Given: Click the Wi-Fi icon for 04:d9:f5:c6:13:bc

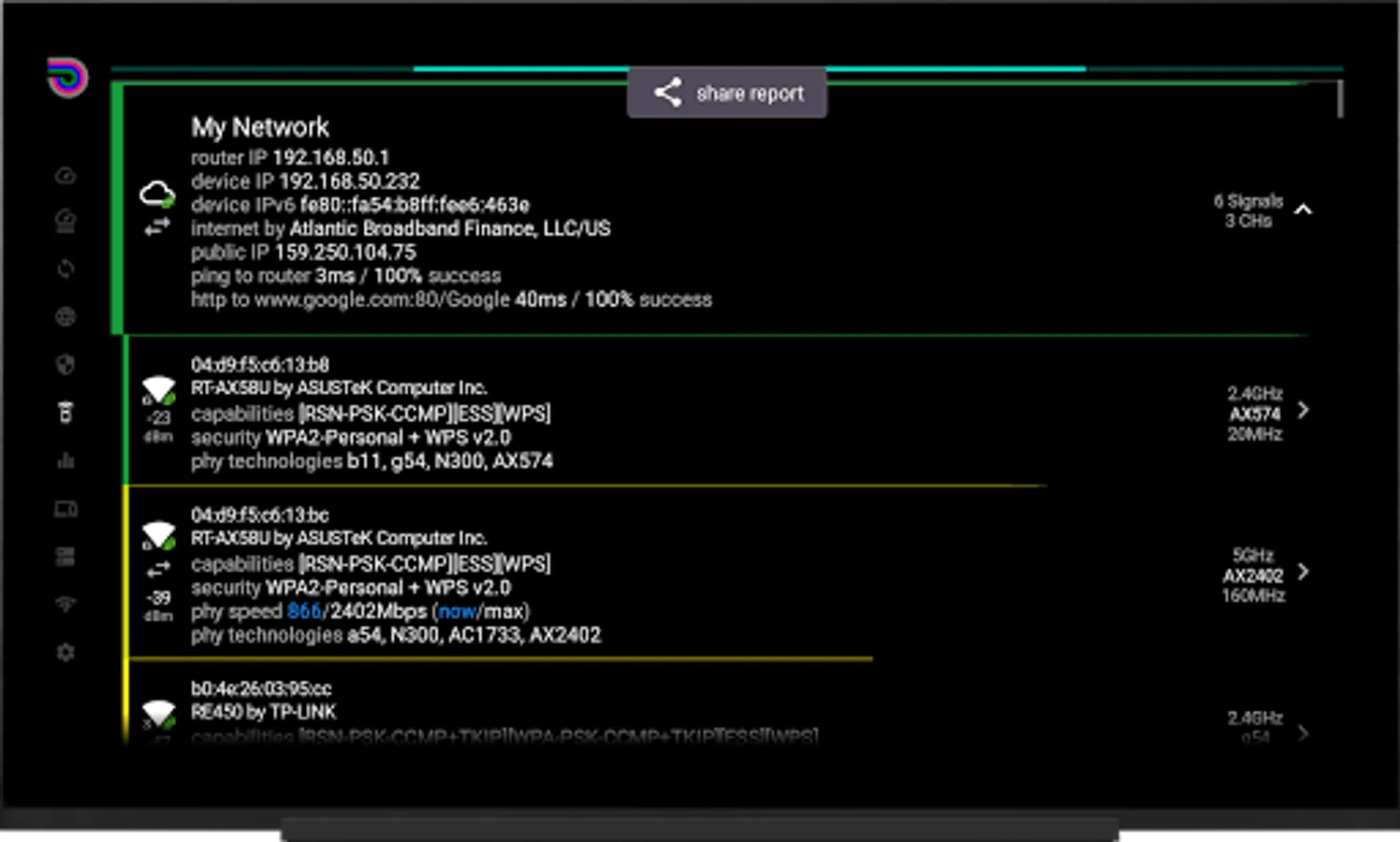Looking at the screenshot, I should (158, 535).
